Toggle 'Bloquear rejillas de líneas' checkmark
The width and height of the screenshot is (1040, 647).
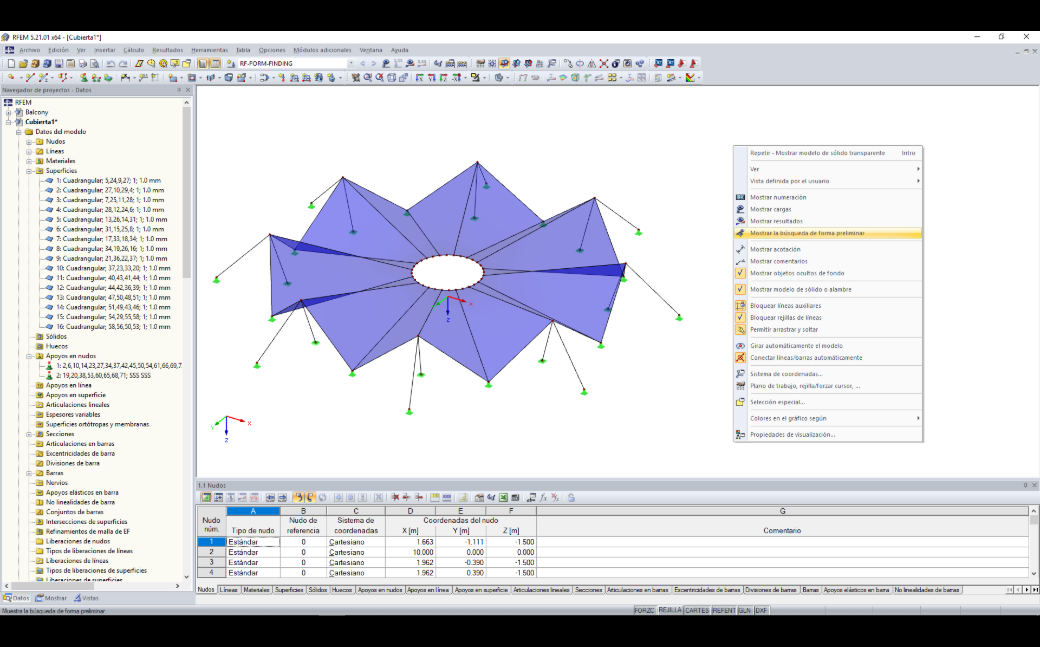740,317
